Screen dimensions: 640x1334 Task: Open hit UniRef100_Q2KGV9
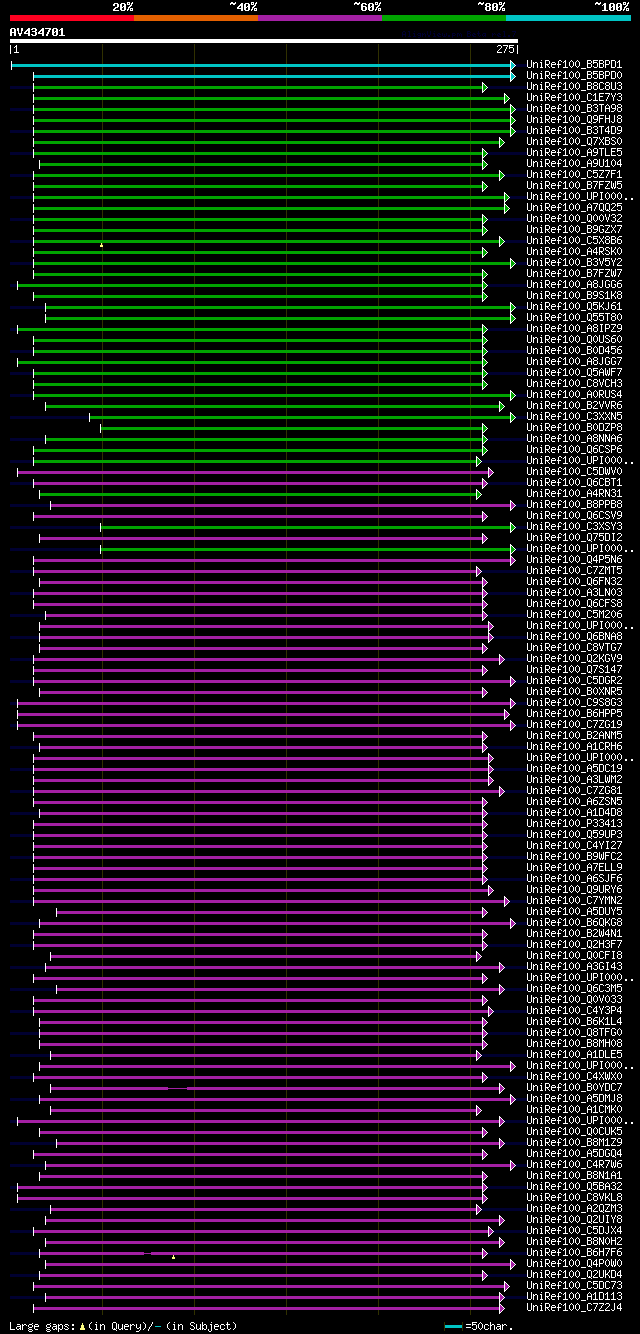(x=574, y=659)
